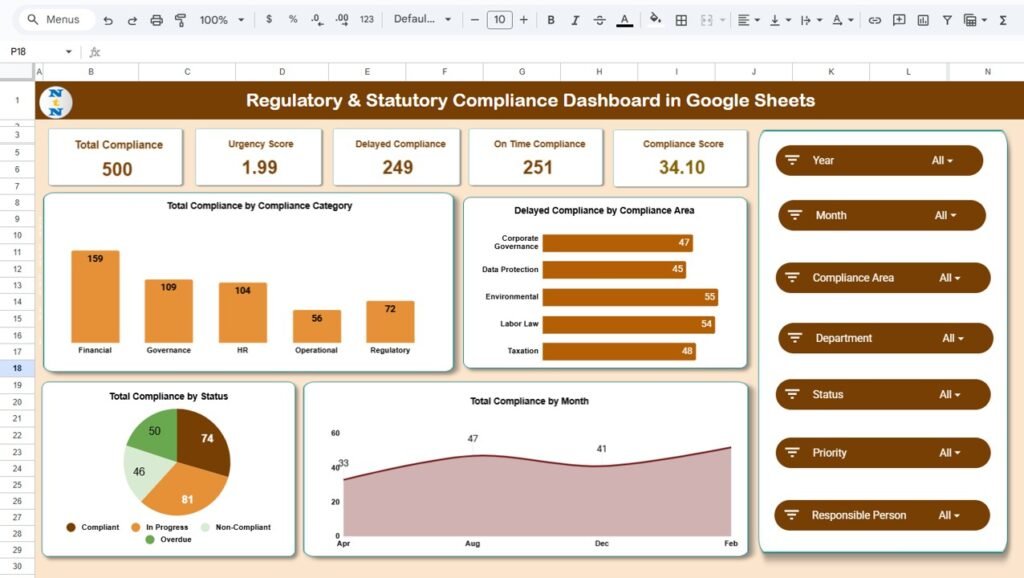Screen dimensions: 1024x578
Task: Open the fill color picker
Action: [x=655, y=20]
